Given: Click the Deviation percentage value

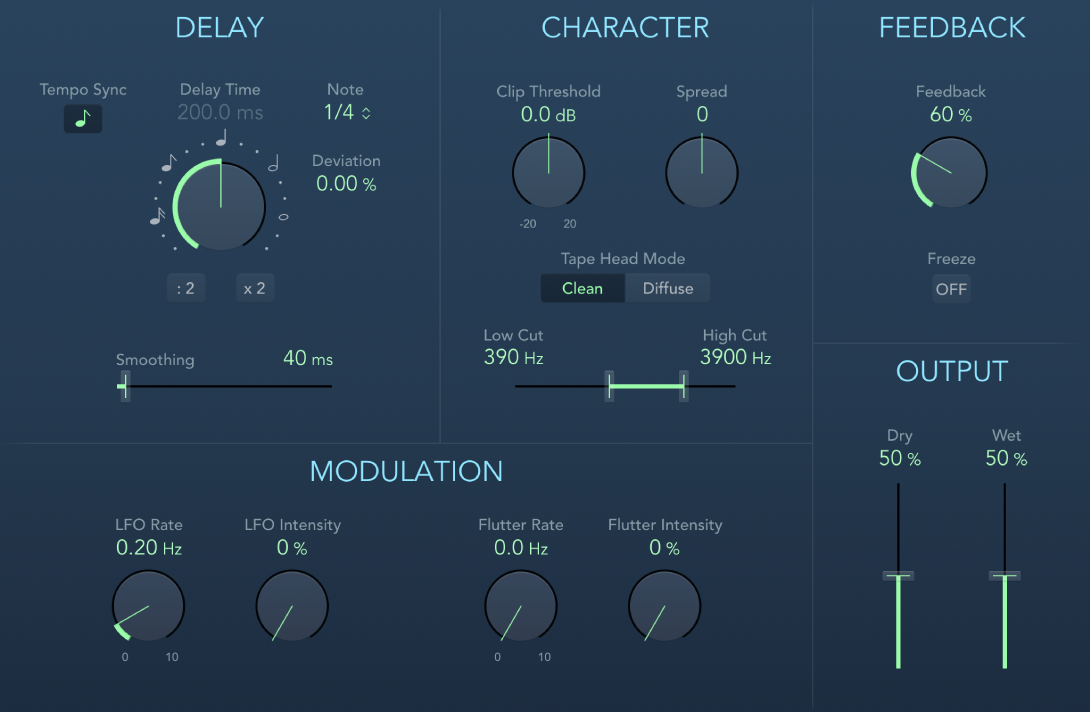Looking at the screenshot, I should (x=345, y=184).
